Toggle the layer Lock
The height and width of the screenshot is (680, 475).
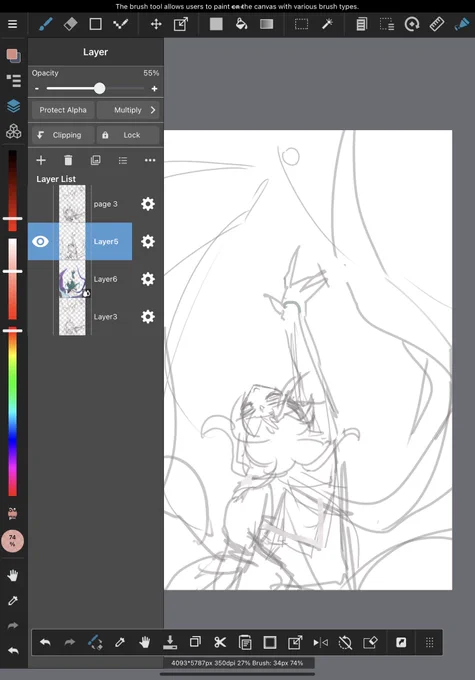tap(128, 135)
